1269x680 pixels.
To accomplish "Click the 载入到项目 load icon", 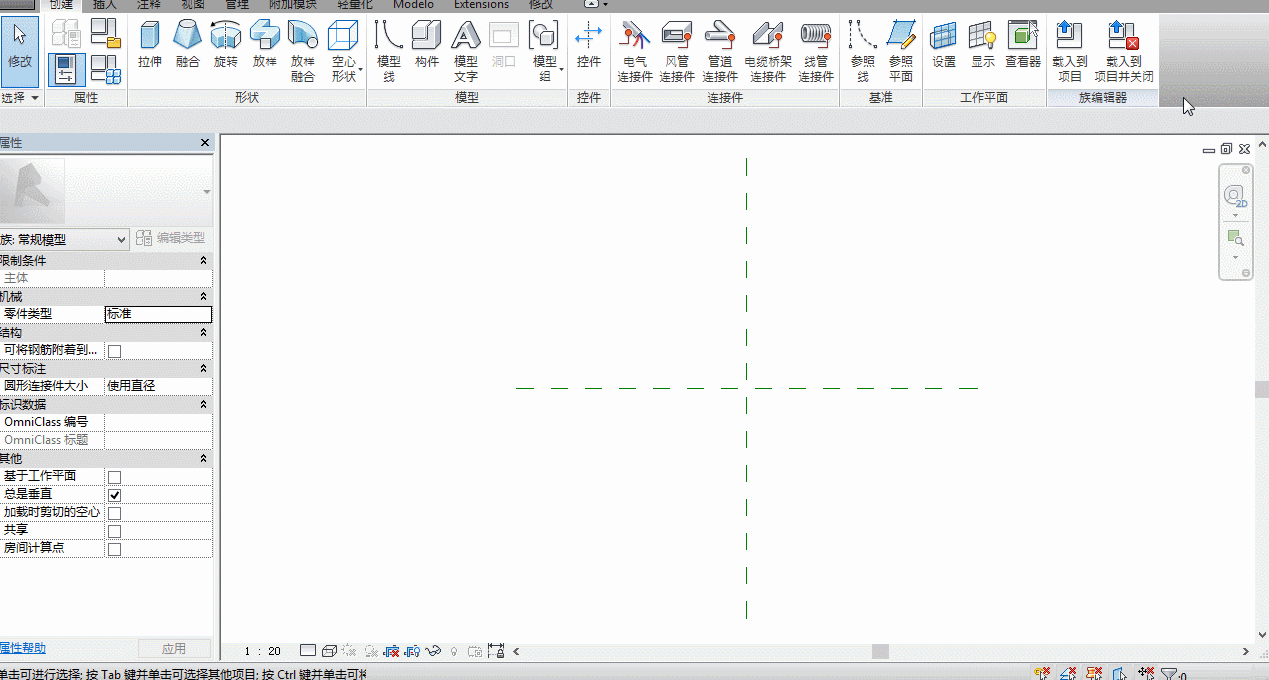I will 1070,52.
